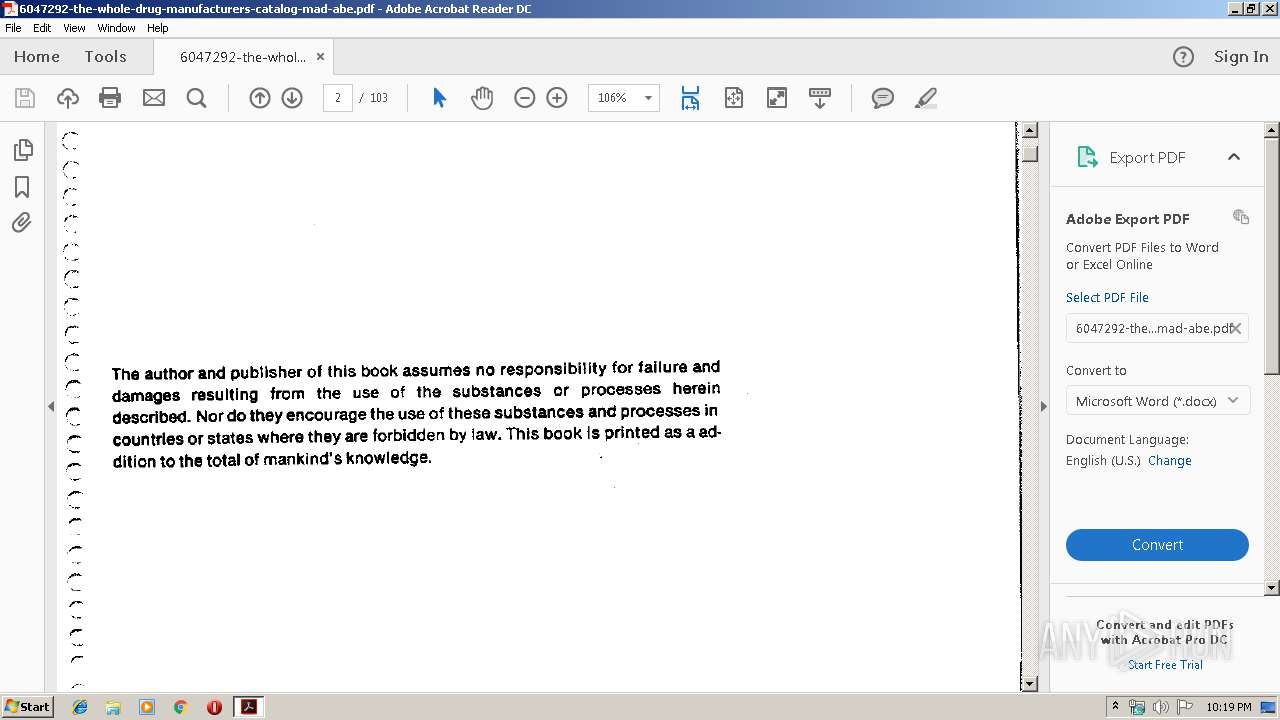Go to previous page arrow
1280x720 pixels.
point(260,98)
